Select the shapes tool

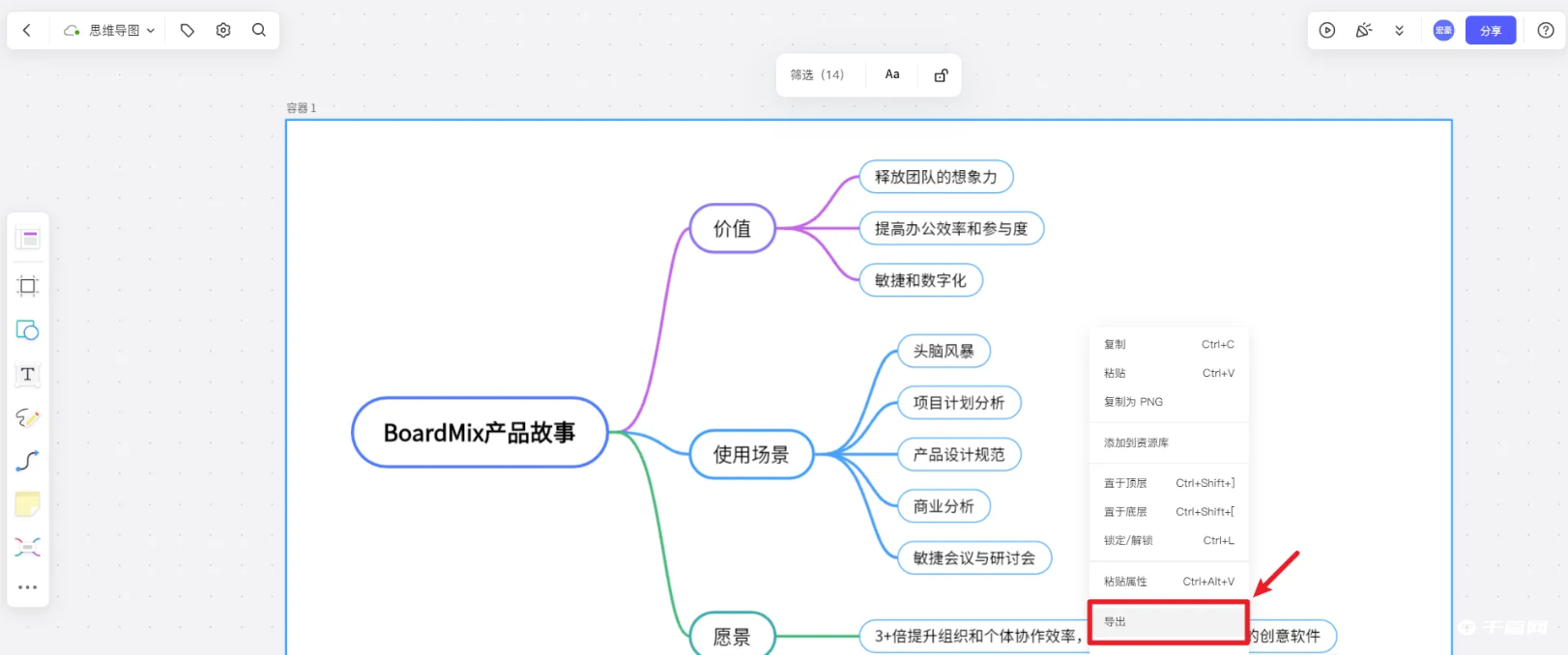[x=28, y=330]
